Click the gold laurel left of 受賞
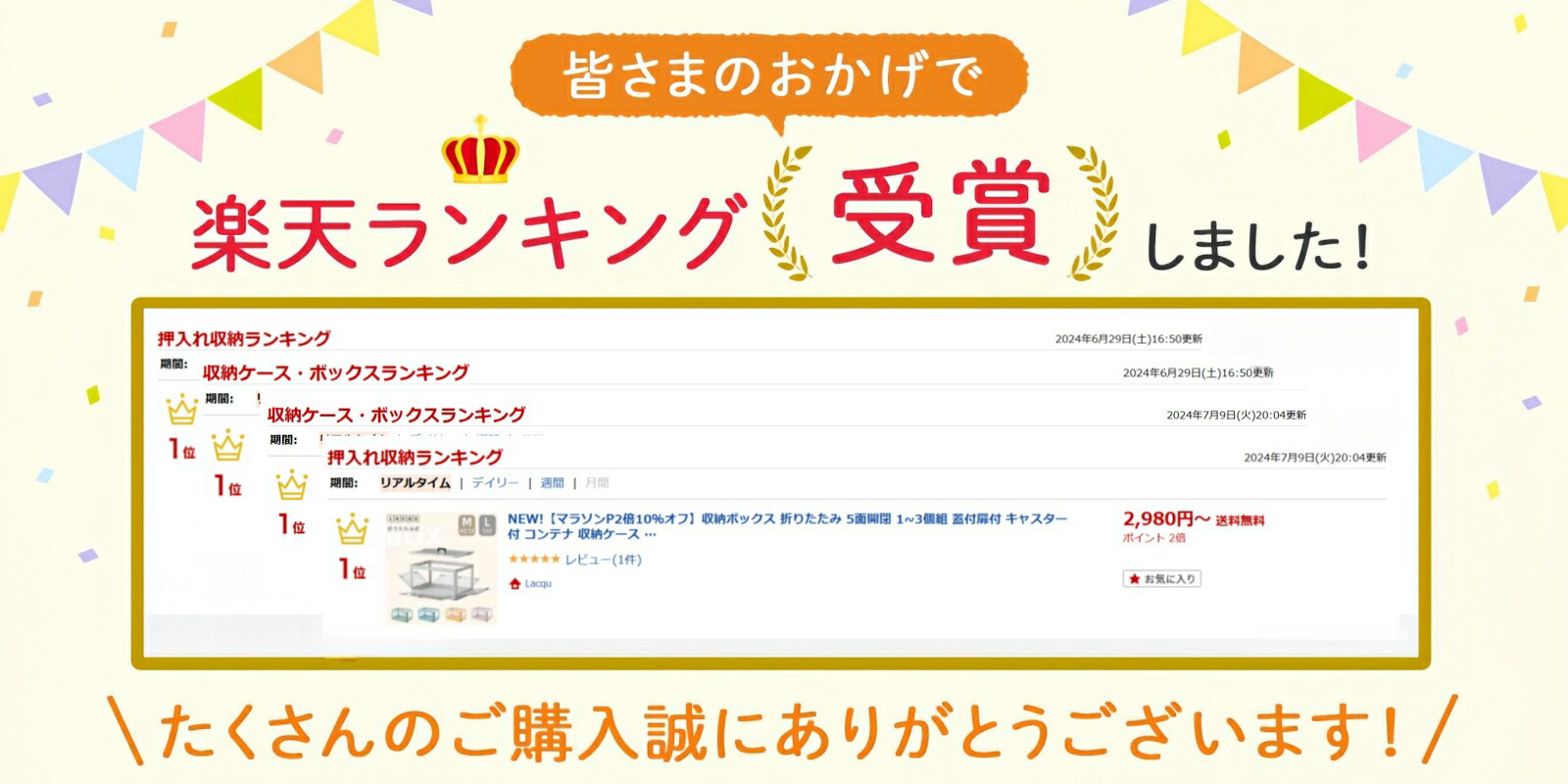The width and height of the screenshot is (1568, 784). (788, 213)
